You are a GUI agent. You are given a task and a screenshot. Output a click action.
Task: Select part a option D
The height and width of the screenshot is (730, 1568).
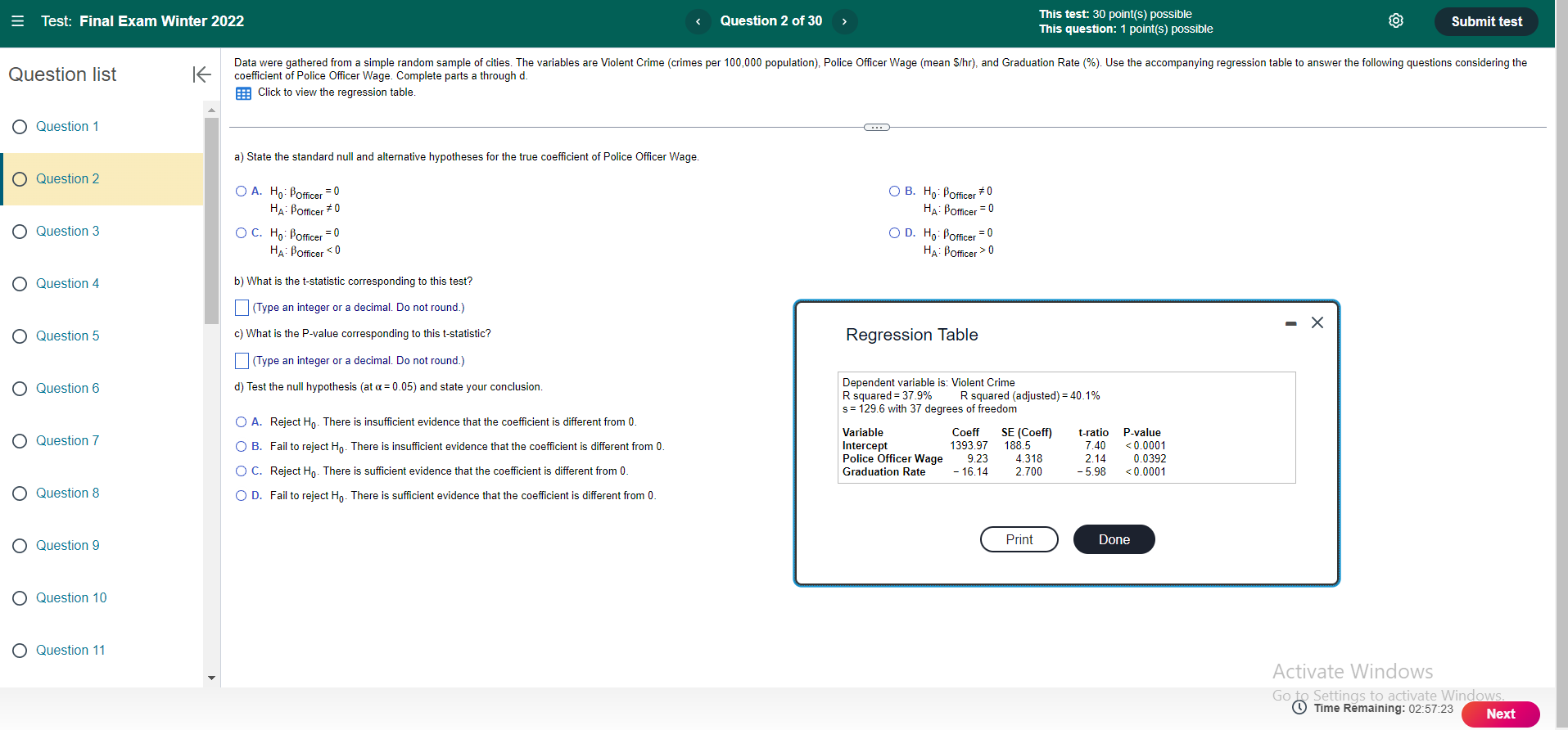(894, 233)
